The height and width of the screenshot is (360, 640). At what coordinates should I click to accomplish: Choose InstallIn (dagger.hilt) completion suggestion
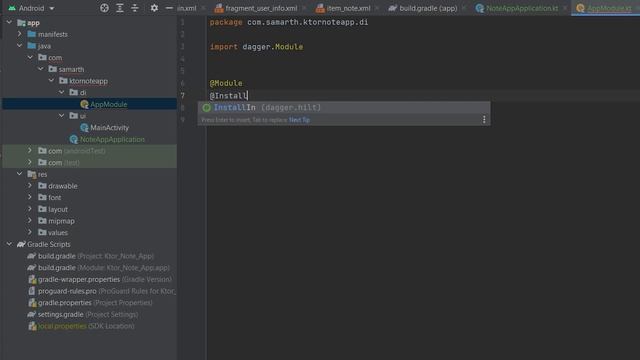344,108
